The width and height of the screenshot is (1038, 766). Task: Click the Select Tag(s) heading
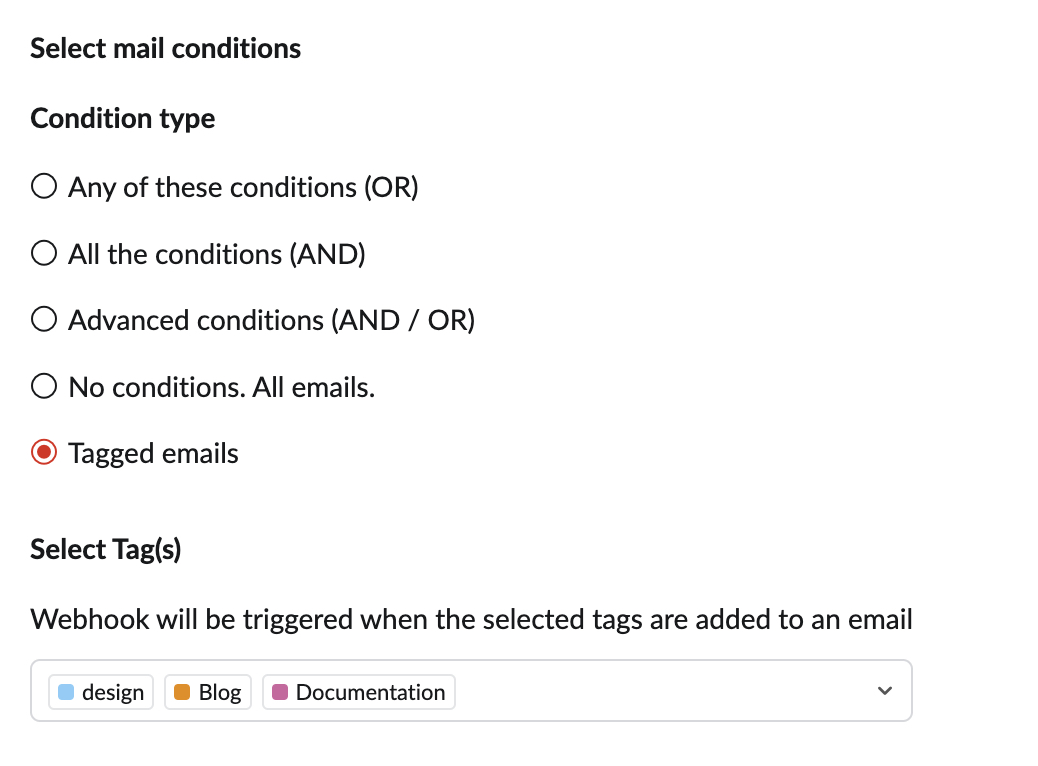(x=106, y=550)
